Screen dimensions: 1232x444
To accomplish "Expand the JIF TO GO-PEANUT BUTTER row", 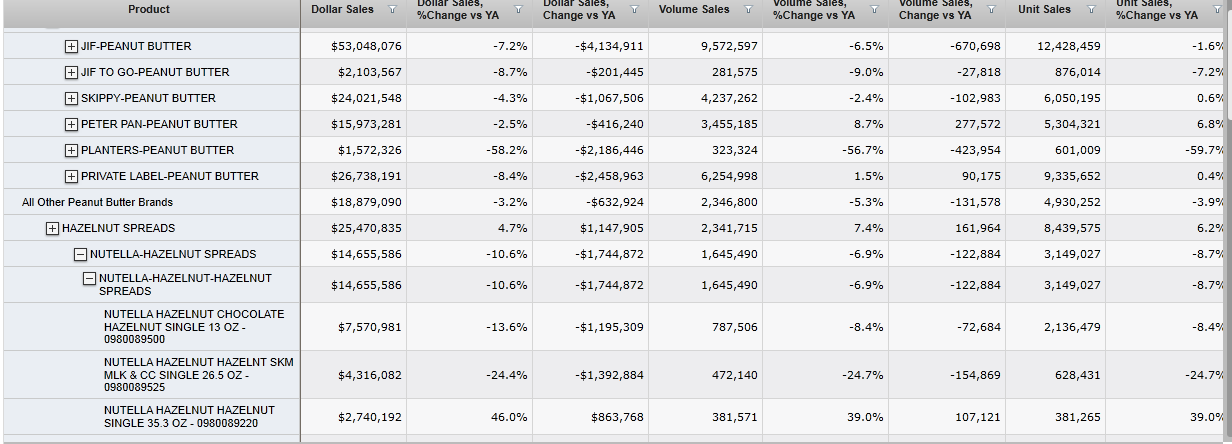I will tap(71, 72).
